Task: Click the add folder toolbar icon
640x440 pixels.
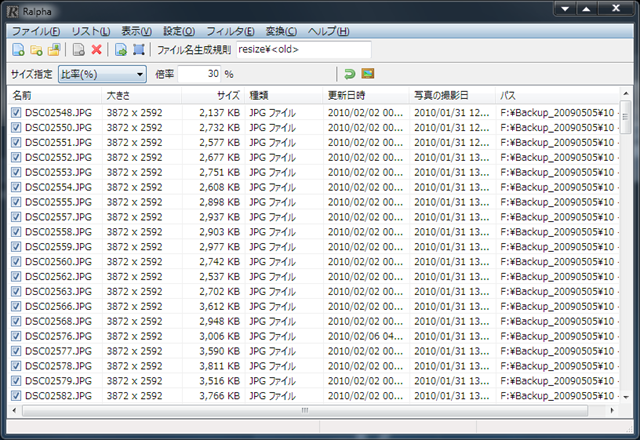Action: [x=36, y=50]
